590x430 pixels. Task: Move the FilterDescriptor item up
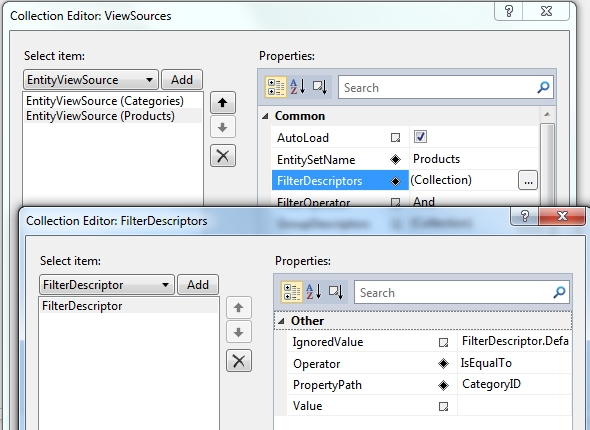point(239,307)
